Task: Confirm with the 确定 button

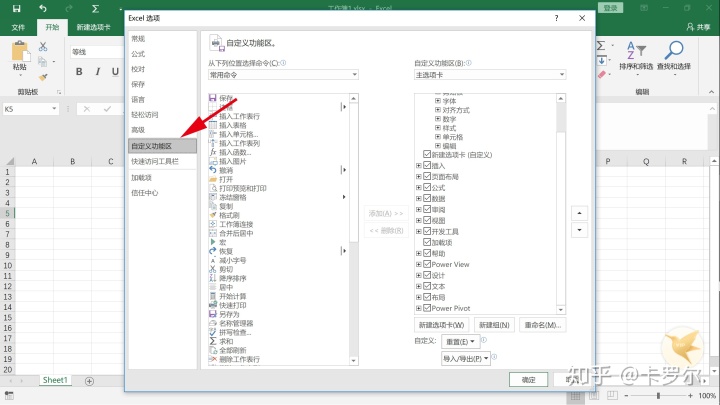Action: (x=529, y=380)
